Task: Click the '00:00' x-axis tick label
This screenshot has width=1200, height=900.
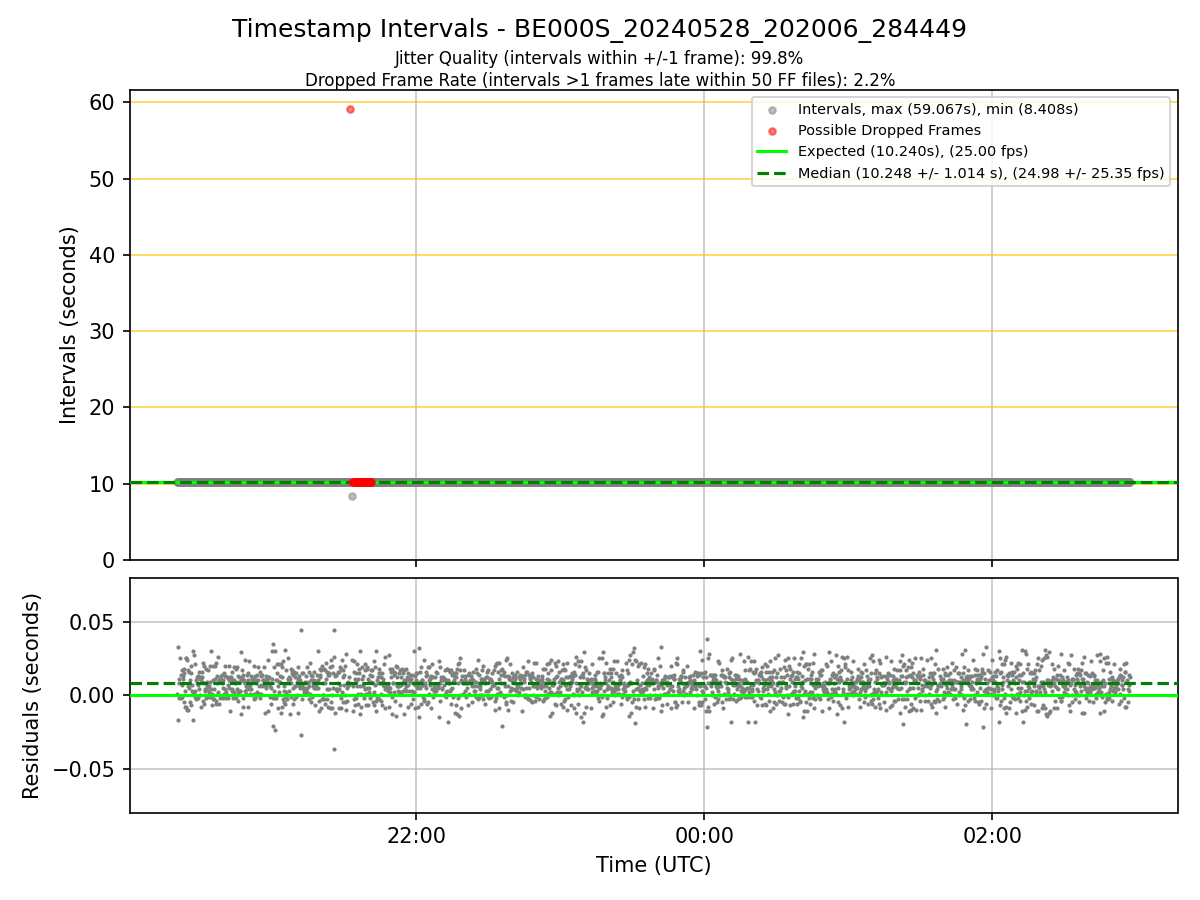Action: click(704, 836)
